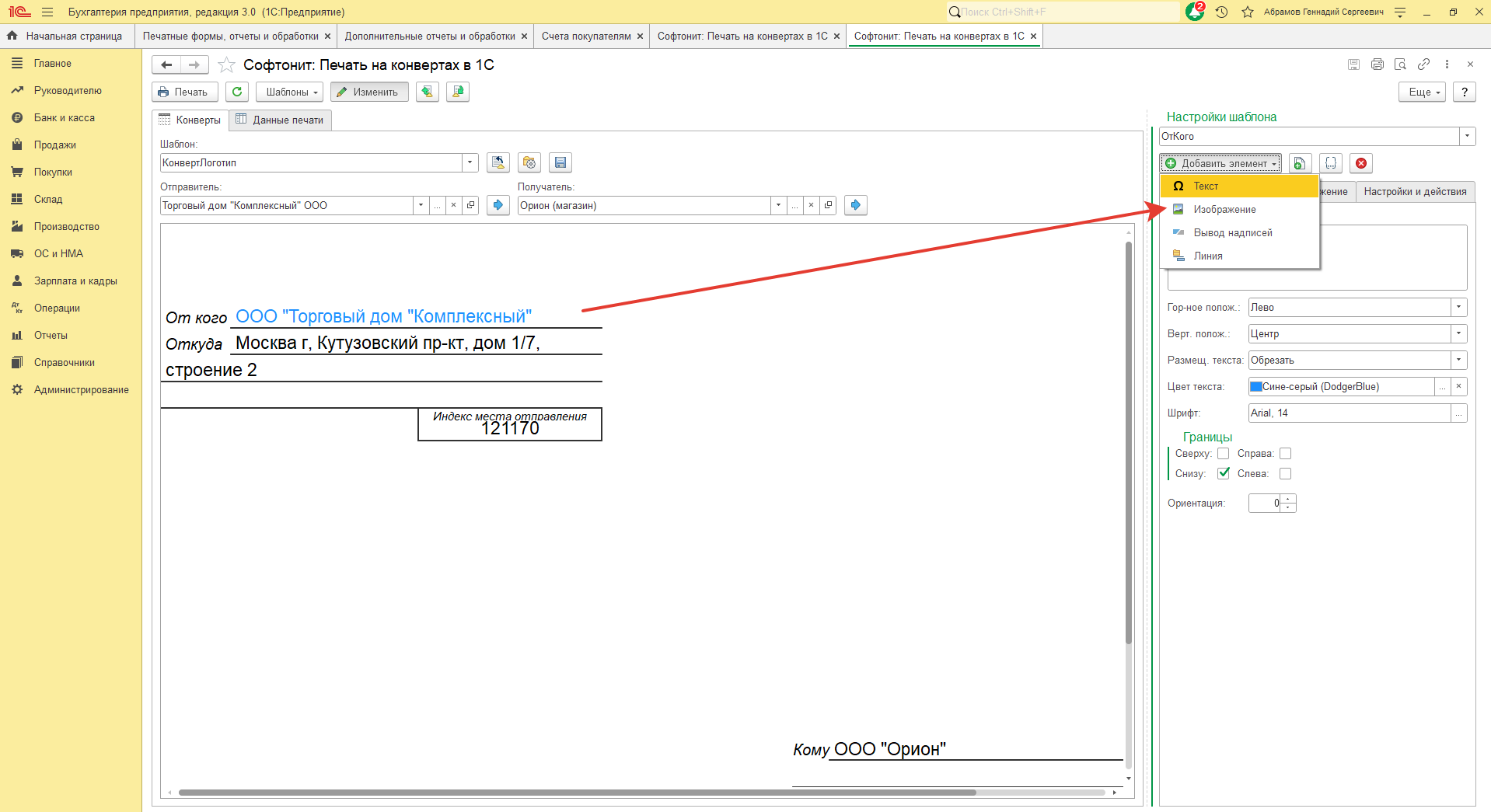1491x812 pixels.
Task: Enable the Сверху border checkbox
Action: coord(1223,454)
